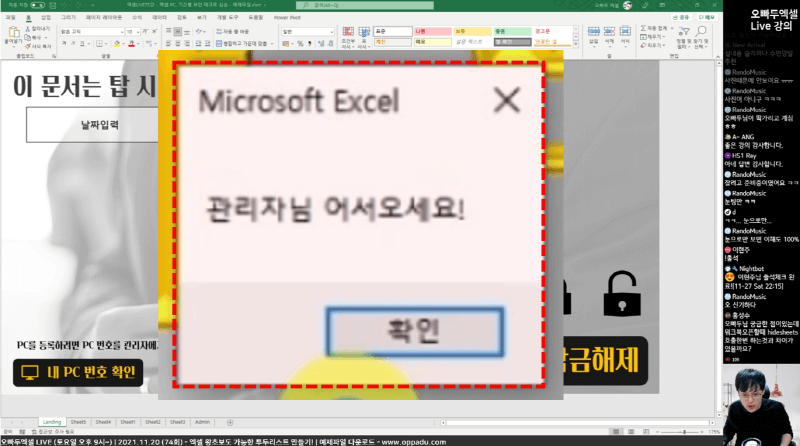Open the 파일 tab
The height and width of the screenshot is (446, 800).
10,17
